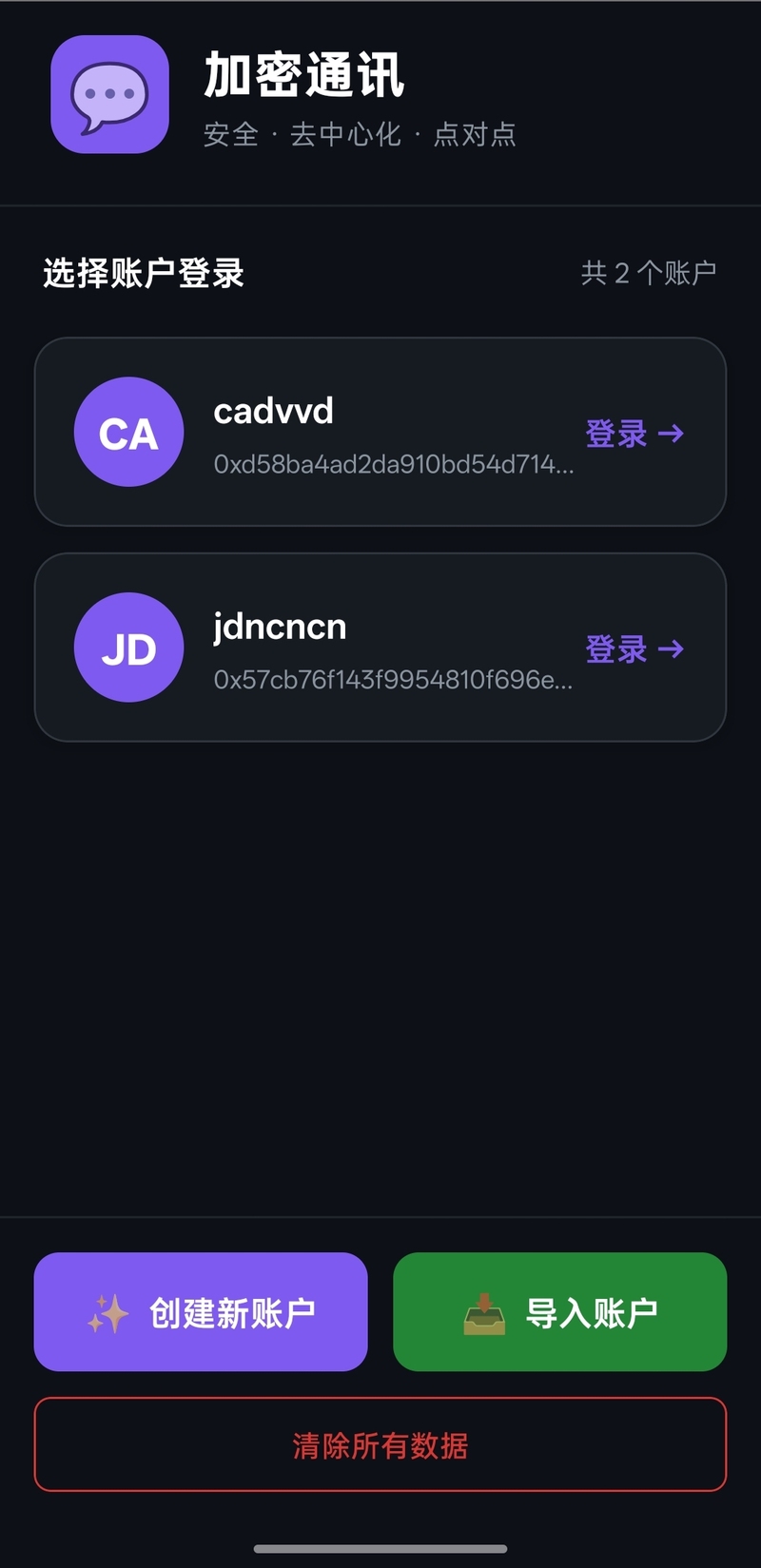Create a new account with 创建新账户

(201, 1311)
